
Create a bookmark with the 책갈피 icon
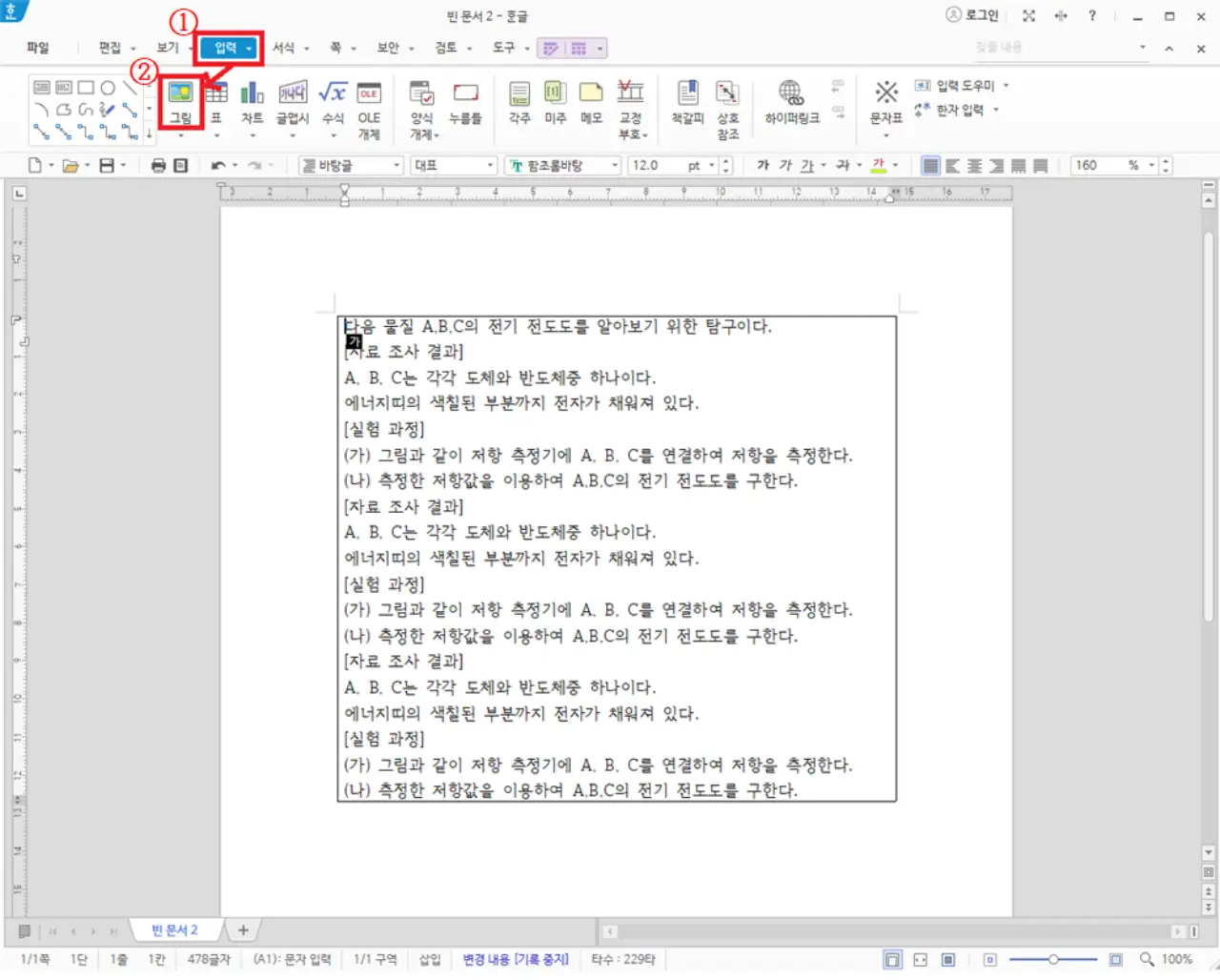point(687,99)
